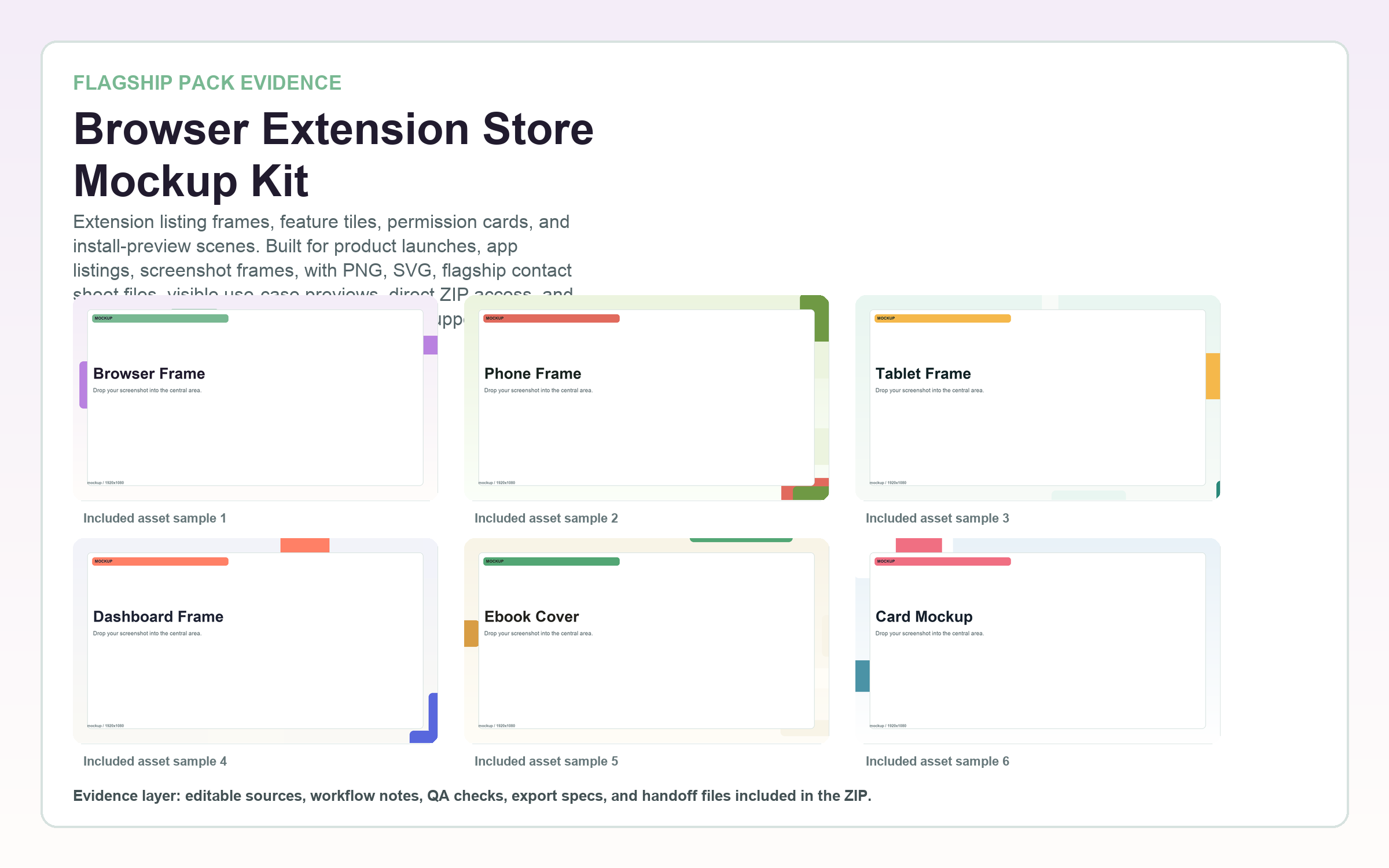This screenshot has height=868, width=1389.
Task: Click 'mockup / 1920x1080' label in Ebook Cover
Action: click(x=497, y=726)
